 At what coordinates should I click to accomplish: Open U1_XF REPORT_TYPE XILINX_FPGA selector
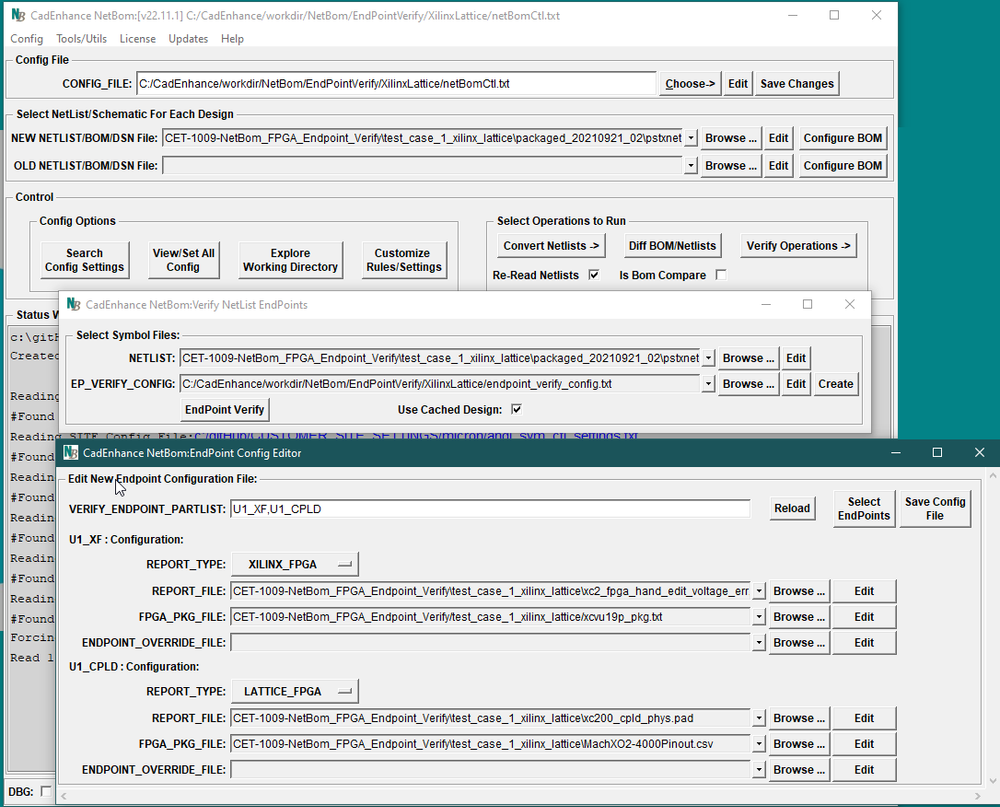[x=295, y=564]
